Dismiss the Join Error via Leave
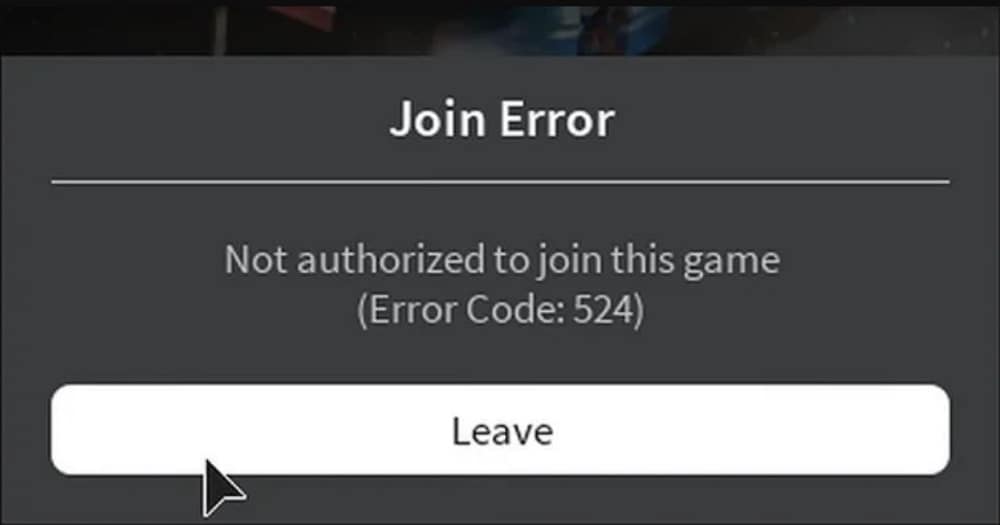The image size is (1000, 525). (x=500, y=430)
